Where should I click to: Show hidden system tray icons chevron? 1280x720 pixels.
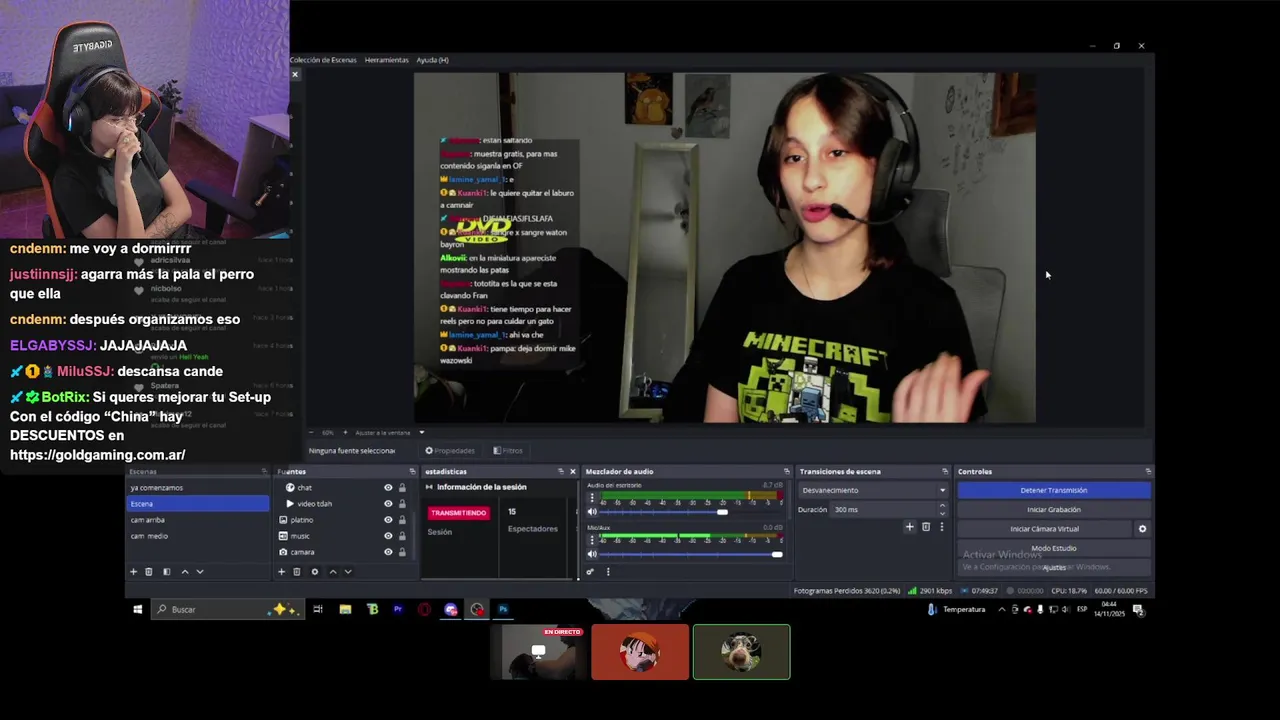(1002, 609)
